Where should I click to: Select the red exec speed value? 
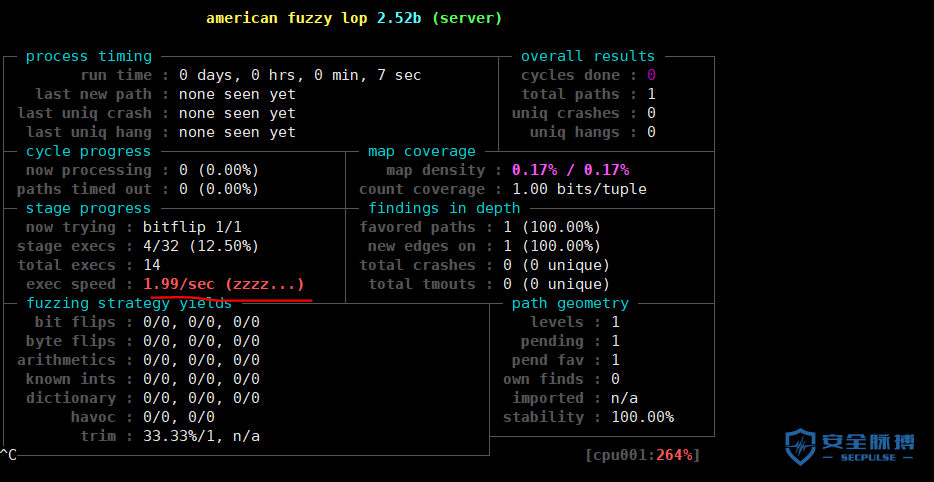[224, 284]
